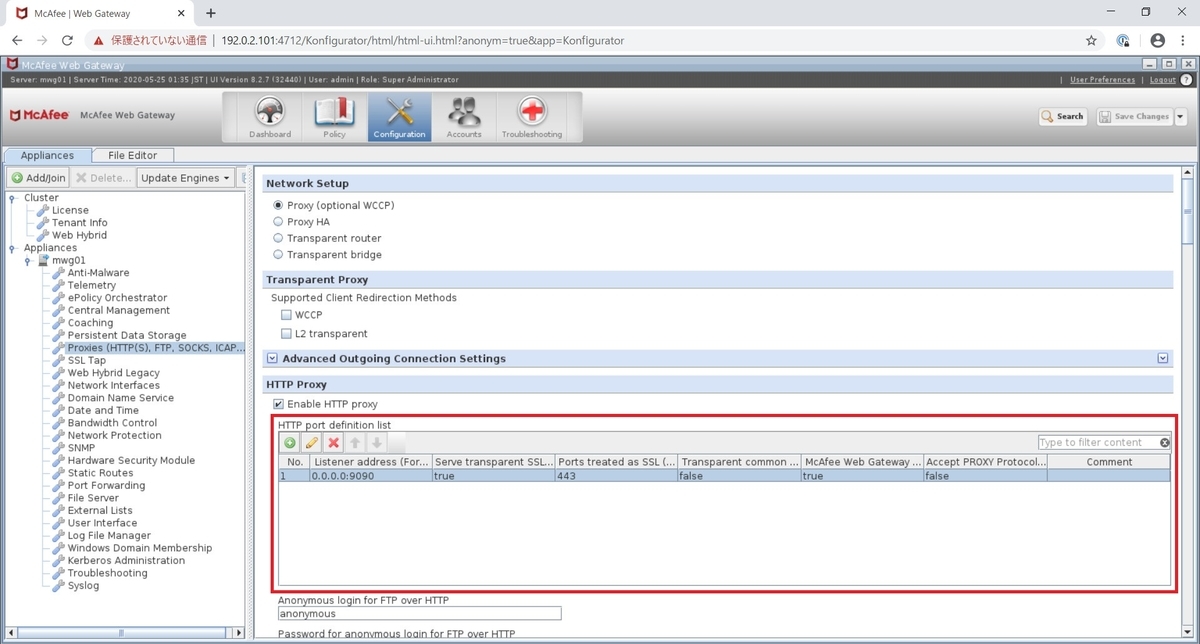The image size is (1200, 644).
Task: Expand Advanced Outgoing Connection Settings right chevron
Action: coord(1163,358)
